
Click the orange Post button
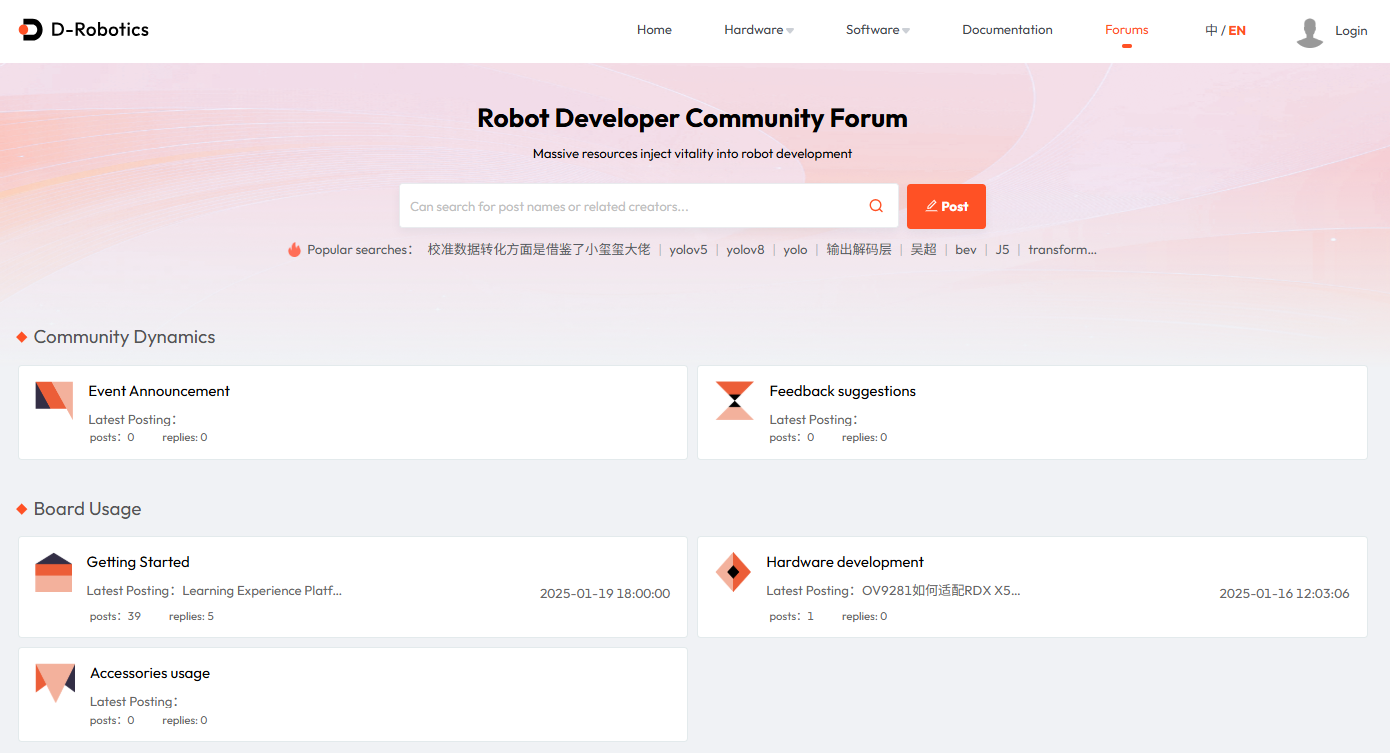pos(946,206)
